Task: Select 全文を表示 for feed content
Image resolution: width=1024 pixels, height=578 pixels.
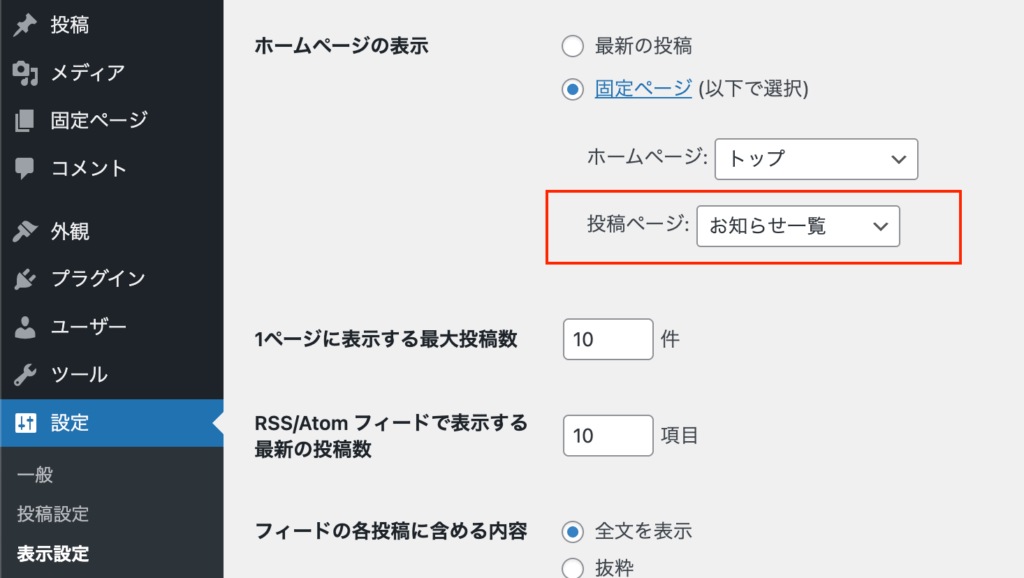Action: (x=573, y=531)
